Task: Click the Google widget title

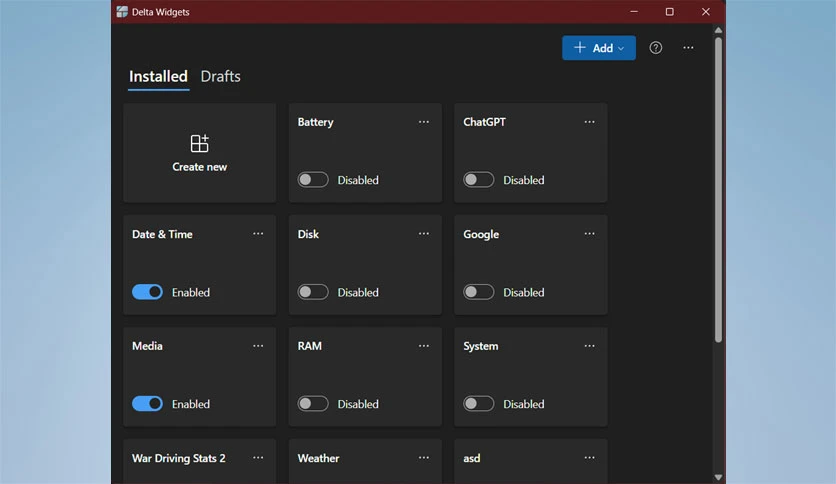Action: [481, 234]
